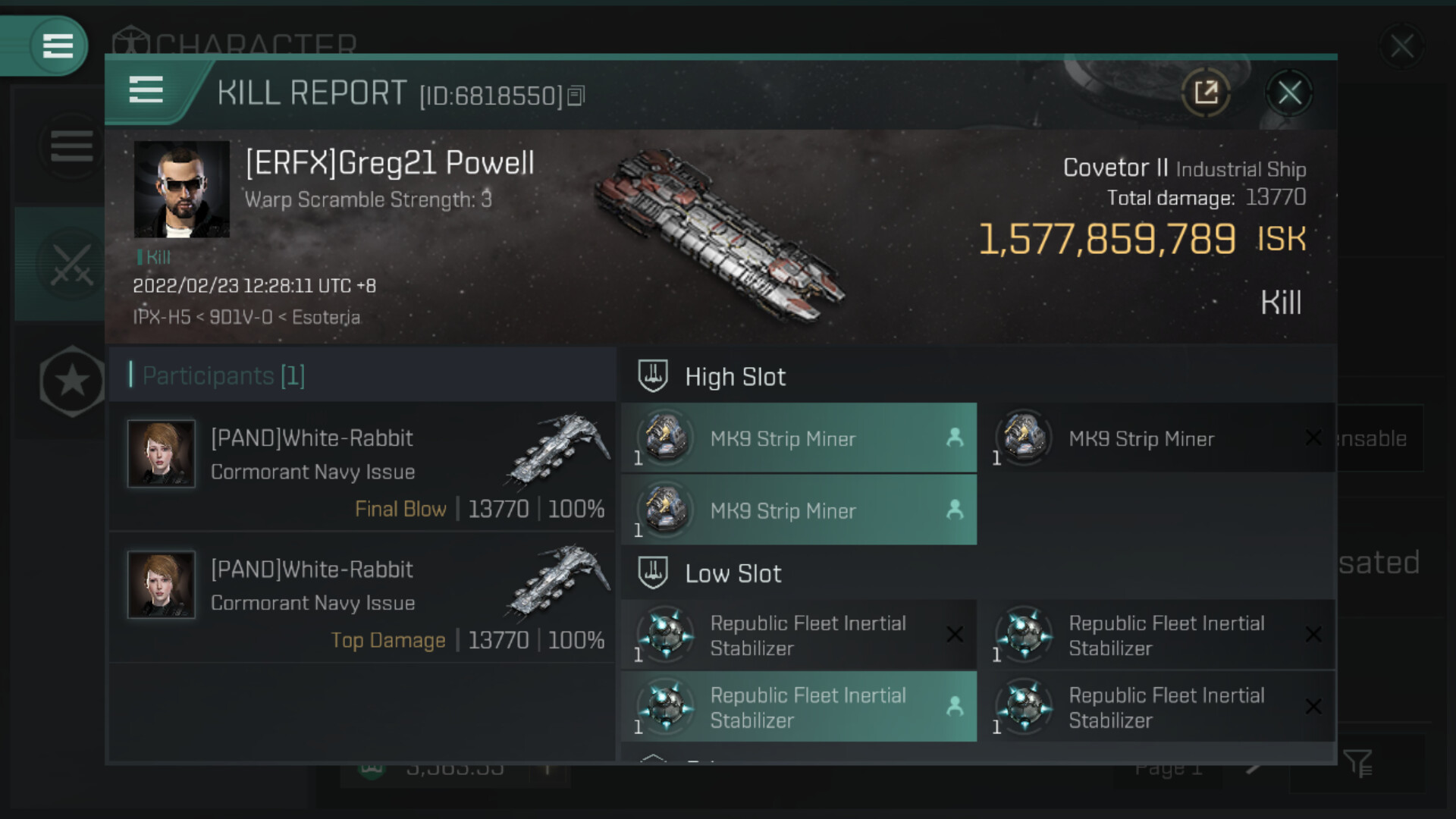
Task: Share the kill report externally
Action: pyautogui.click(x=1205, y=93)
